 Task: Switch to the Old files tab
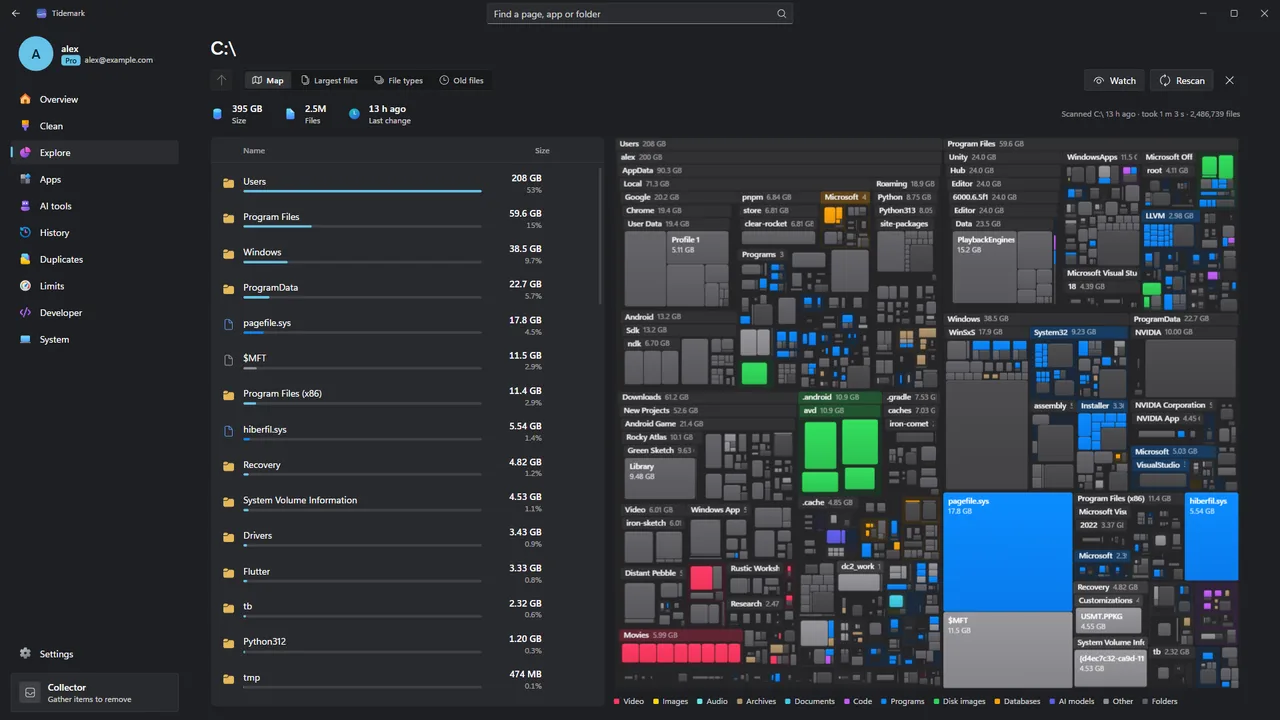[462, 80]
